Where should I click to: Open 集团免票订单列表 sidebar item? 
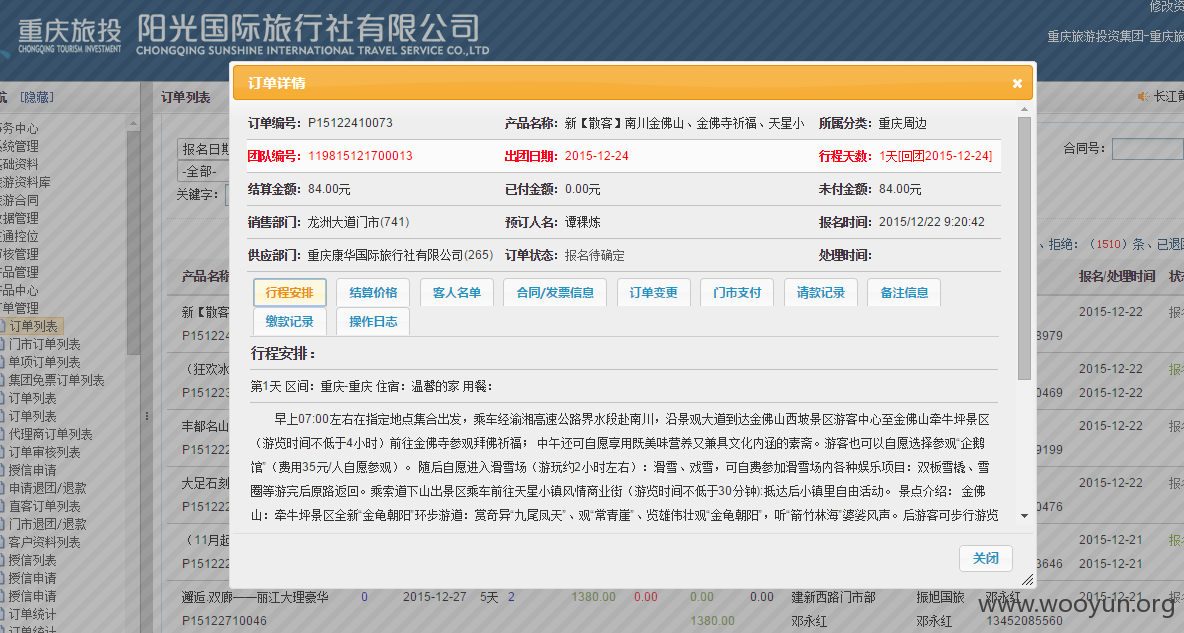click(56, 380)
